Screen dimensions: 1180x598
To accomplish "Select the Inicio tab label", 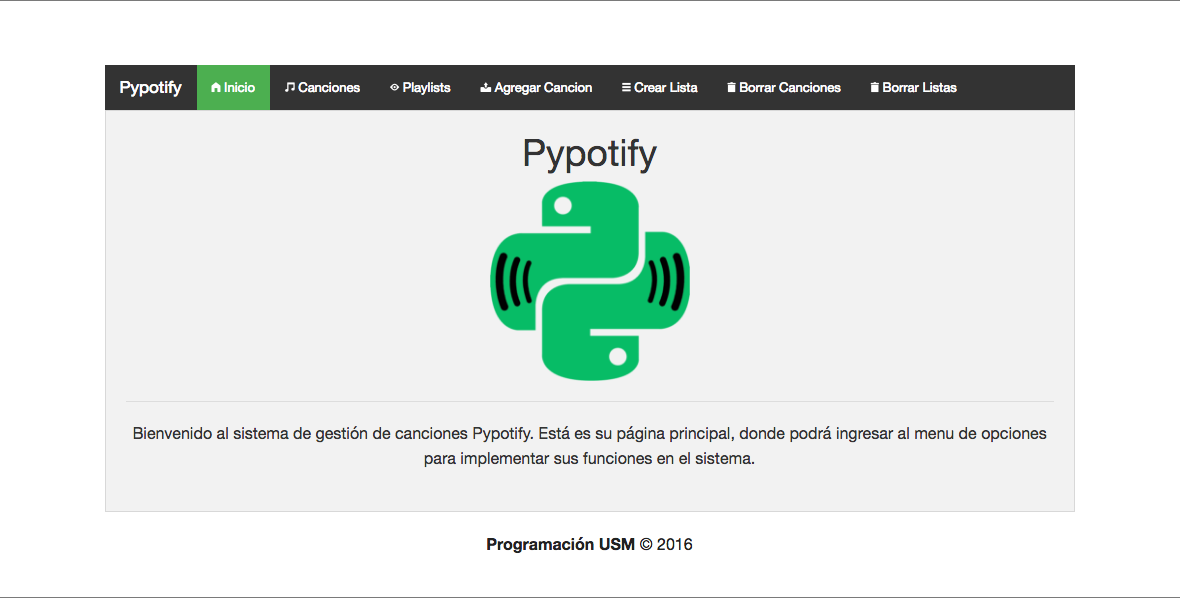I will point(240,88).
